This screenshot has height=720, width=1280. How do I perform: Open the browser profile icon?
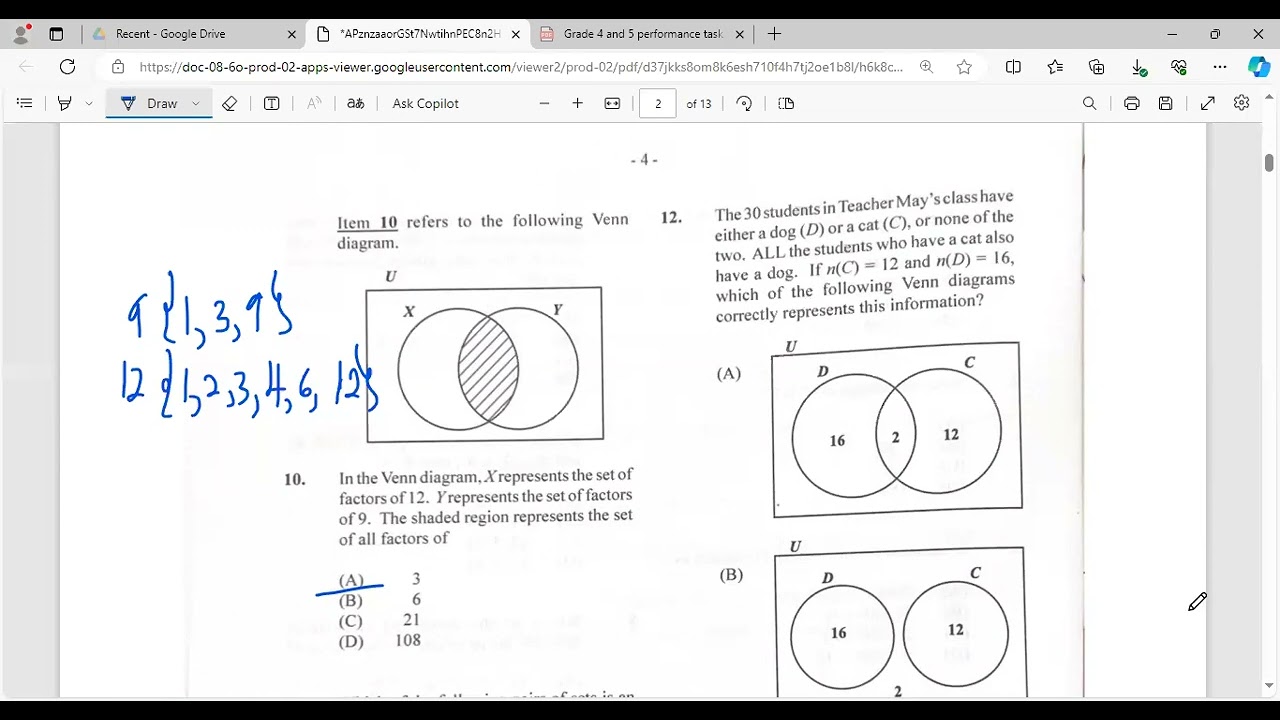point(22,34)
